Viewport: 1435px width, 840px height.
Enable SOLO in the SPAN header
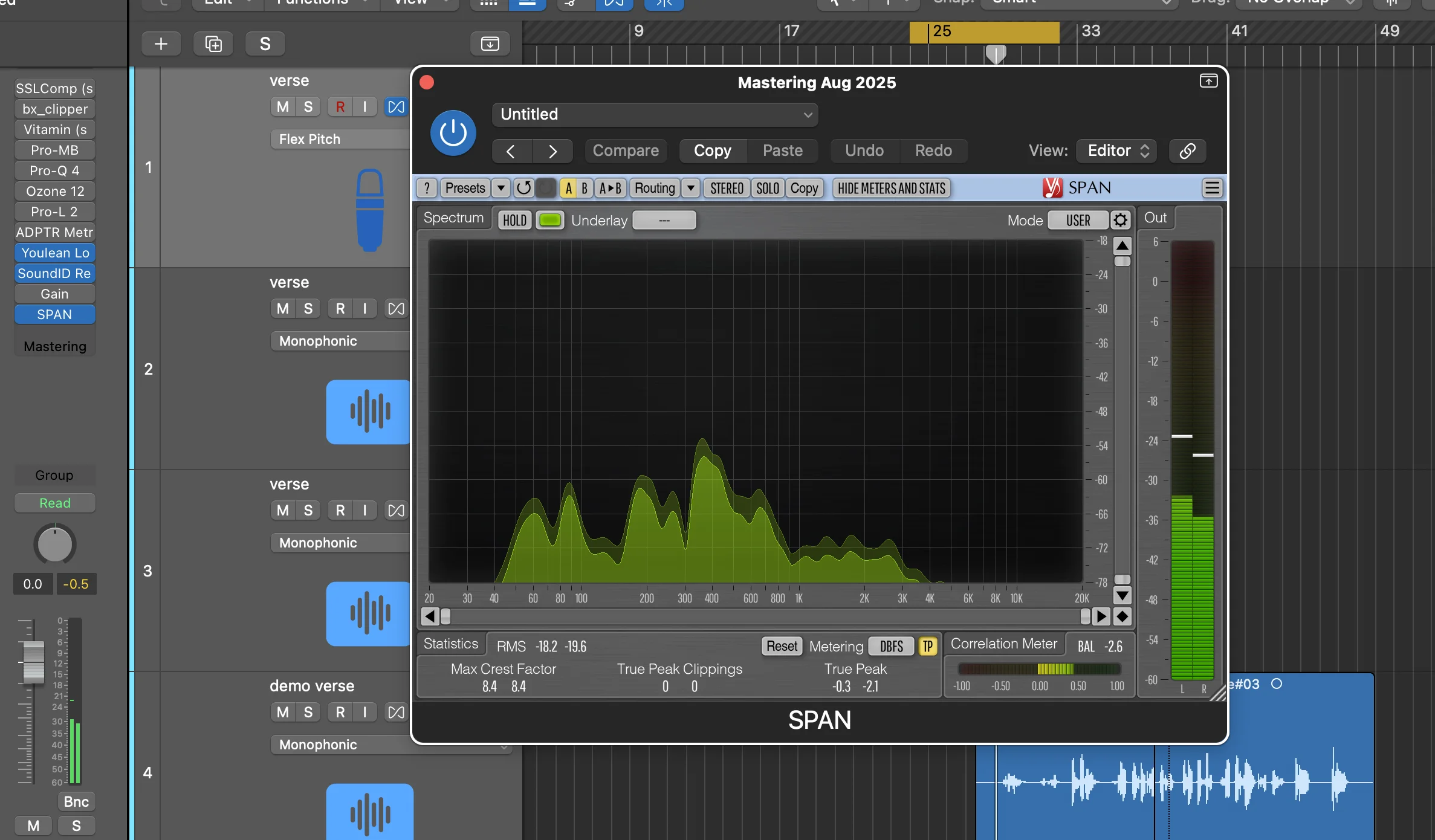(766, 188)
